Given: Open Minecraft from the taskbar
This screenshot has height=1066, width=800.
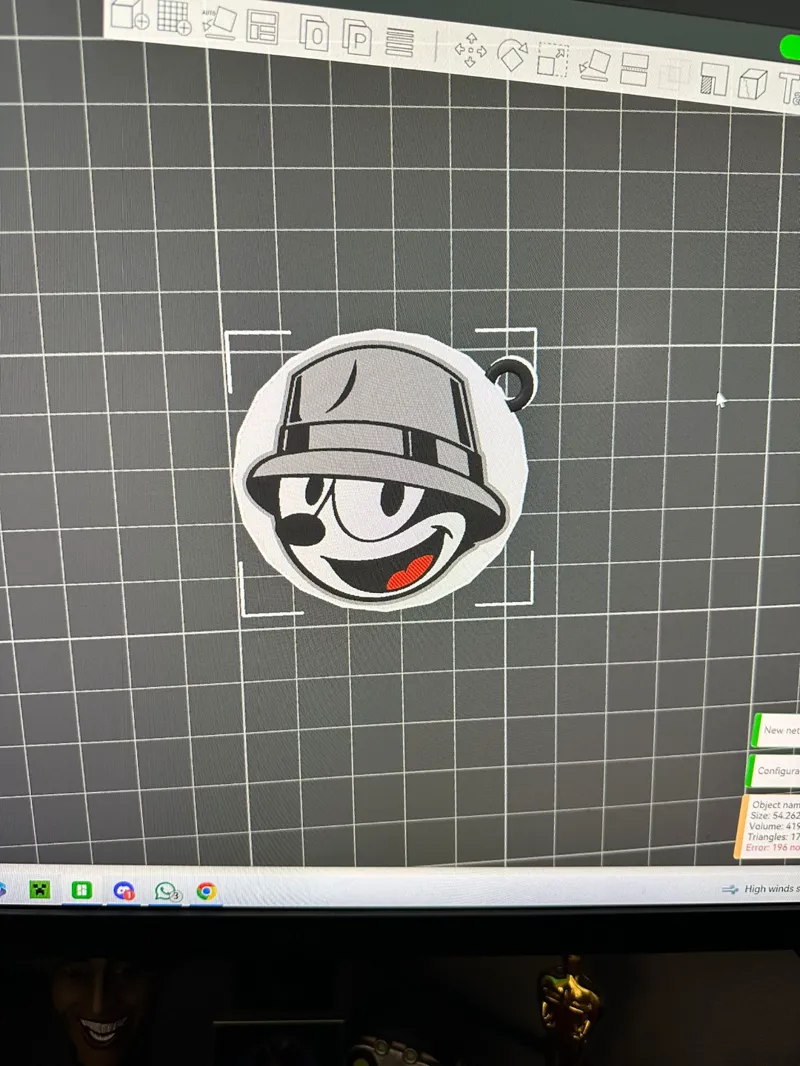Looking at the screenshot, I should (39, 889).
